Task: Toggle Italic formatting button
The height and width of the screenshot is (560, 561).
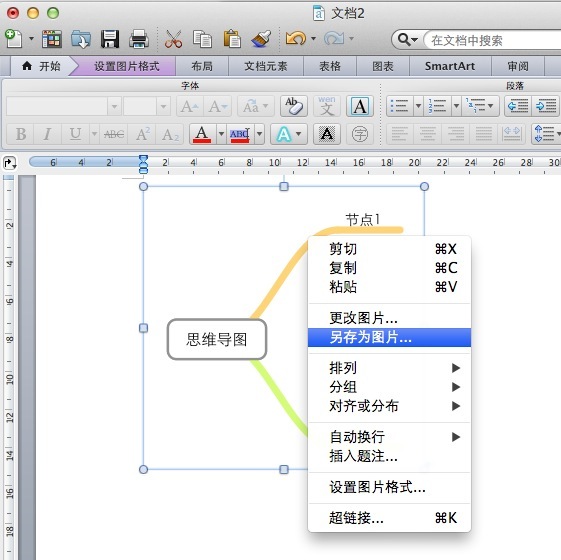Action: (47, 134)
